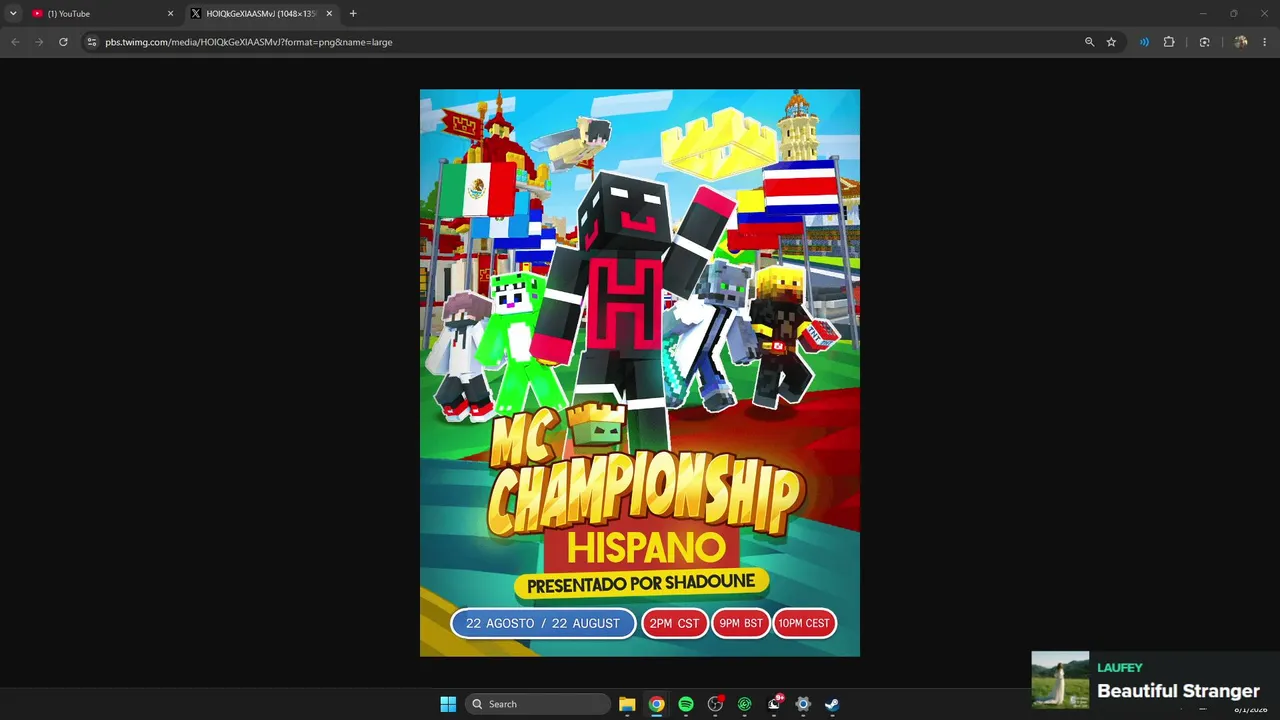Open the Extensions puzzle menu
This screenshot has width=1280, height=720.
(x=1169, y=42)
